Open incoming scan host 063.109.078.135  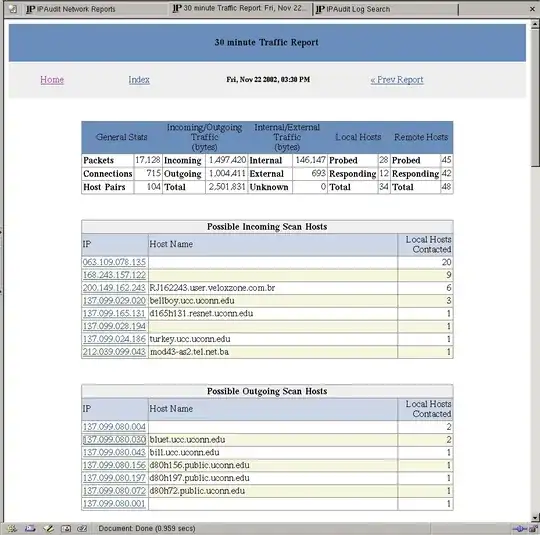point(114,262)
